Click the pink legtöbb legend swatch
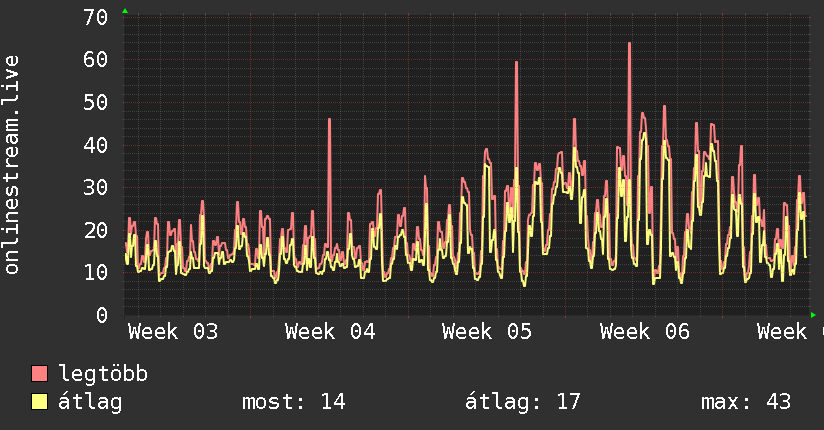Image resolution: width=824 pixels, height=430 pixels. click(39, 373)
